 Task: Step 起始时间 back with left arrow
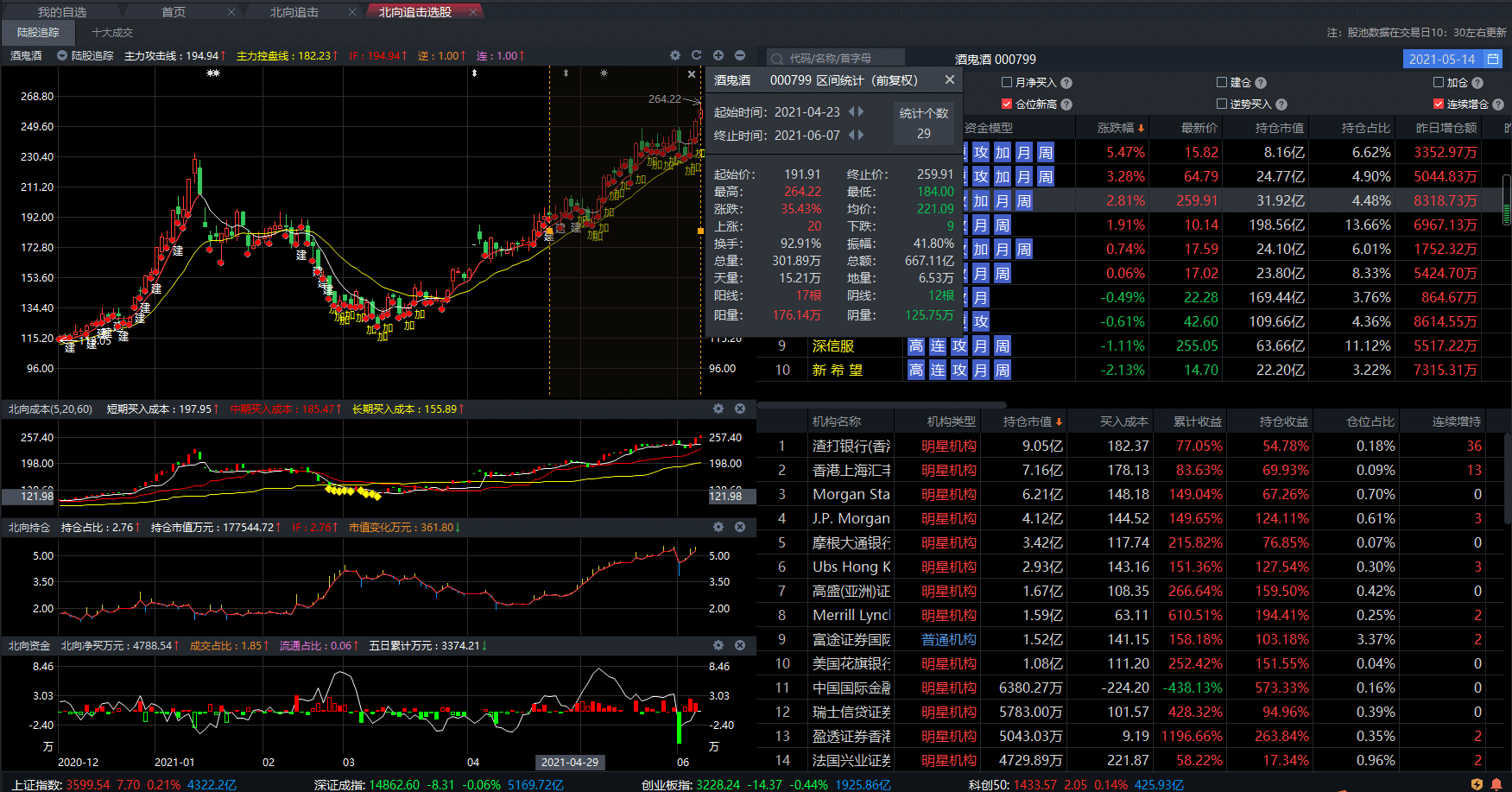pos(851,112)
